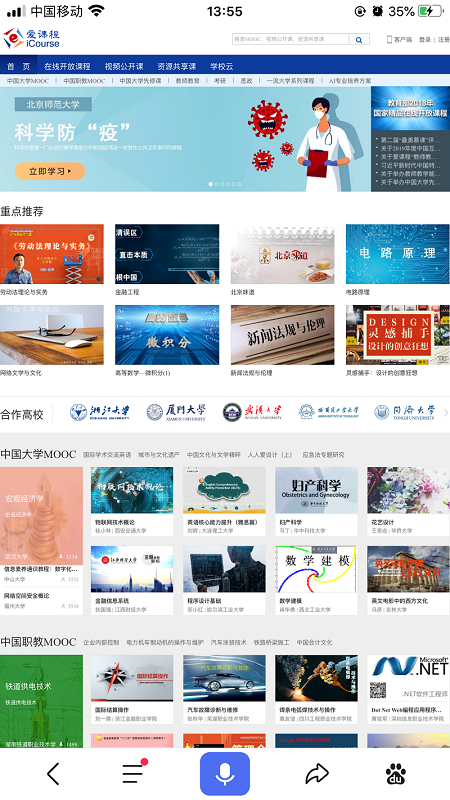
Task: Click the 网络空间安全概论 course title
Action: click(x=27, y=595)
